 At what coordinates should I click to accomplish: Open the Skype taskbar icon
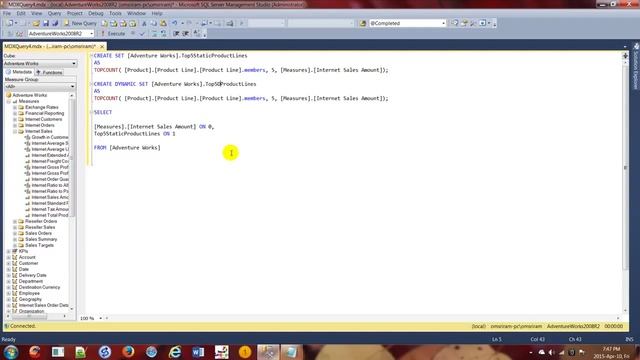pos(105,352)
